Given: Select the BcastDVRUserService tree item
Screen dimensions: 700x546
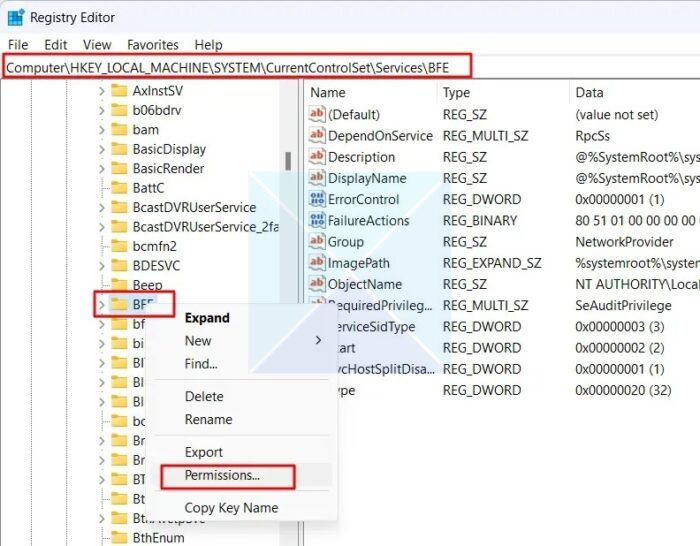Looking at the screenshot, I should (194, 208).
